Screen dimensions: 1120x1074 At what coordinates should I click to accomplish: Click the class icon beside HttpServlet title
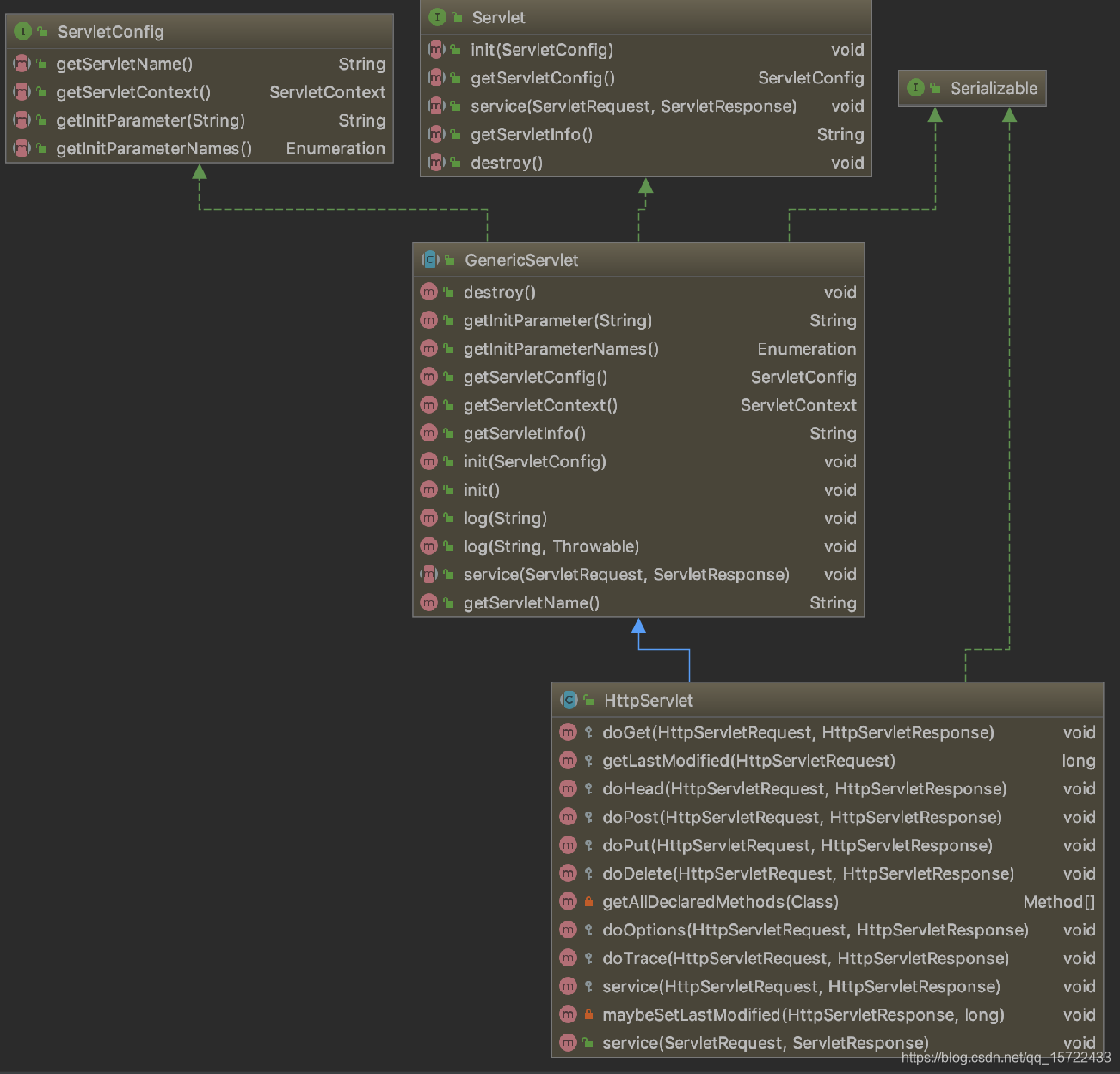pos(569,701)
